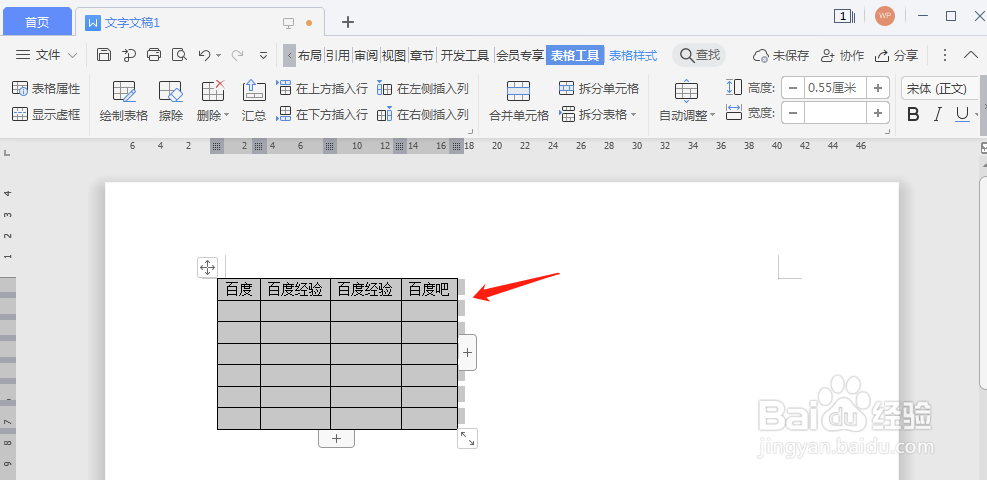
Task: Toggle Italic formatting
Action: tap(938, 114)
